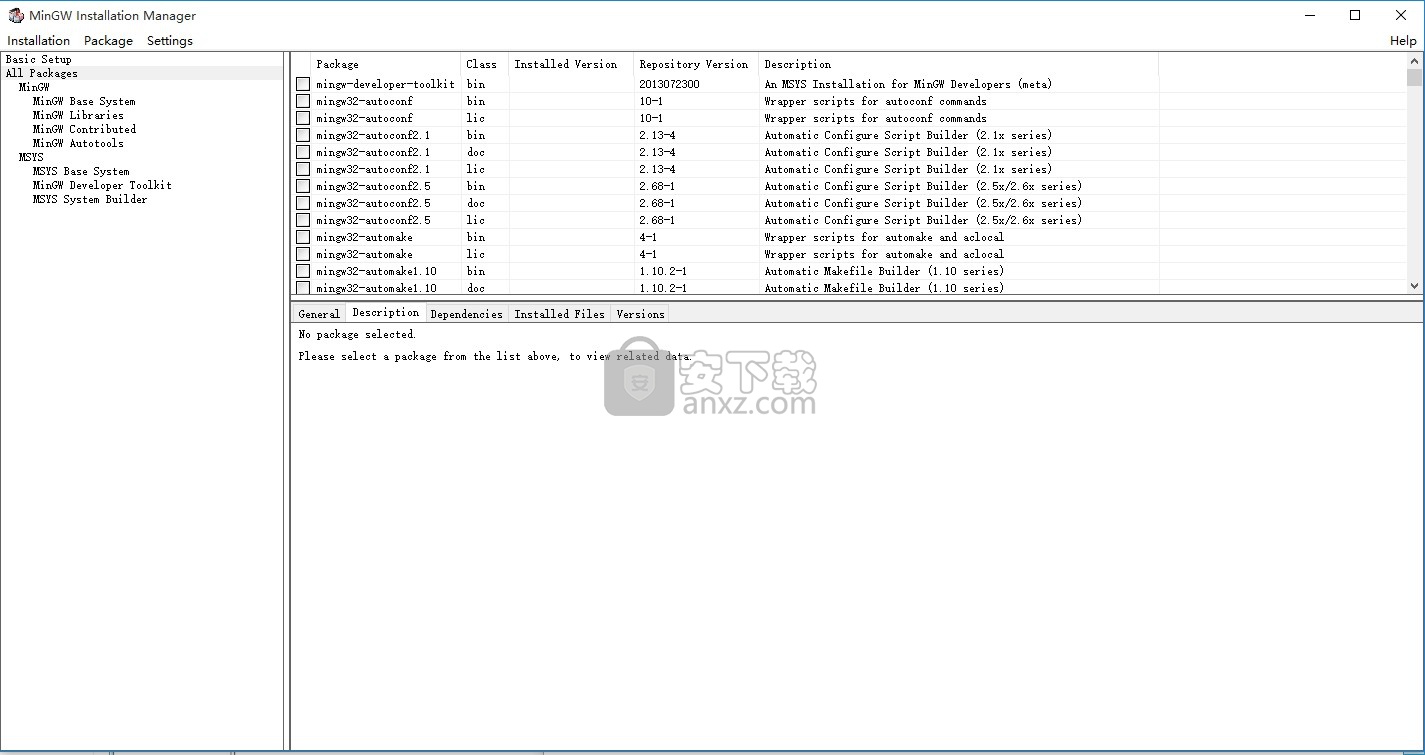Open the Installation menu
The image size is (1425, 755).
[x=38, y=41]
